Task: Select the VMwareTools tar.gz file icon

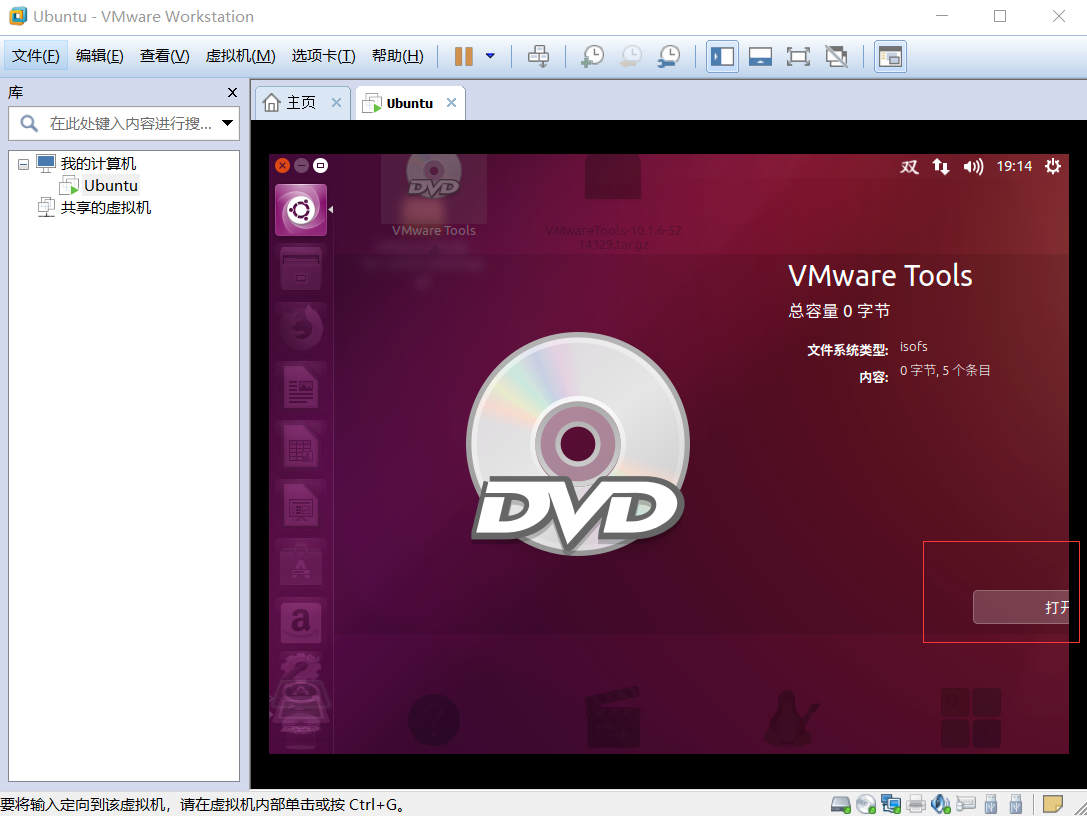Action: (x=613, y=202)
